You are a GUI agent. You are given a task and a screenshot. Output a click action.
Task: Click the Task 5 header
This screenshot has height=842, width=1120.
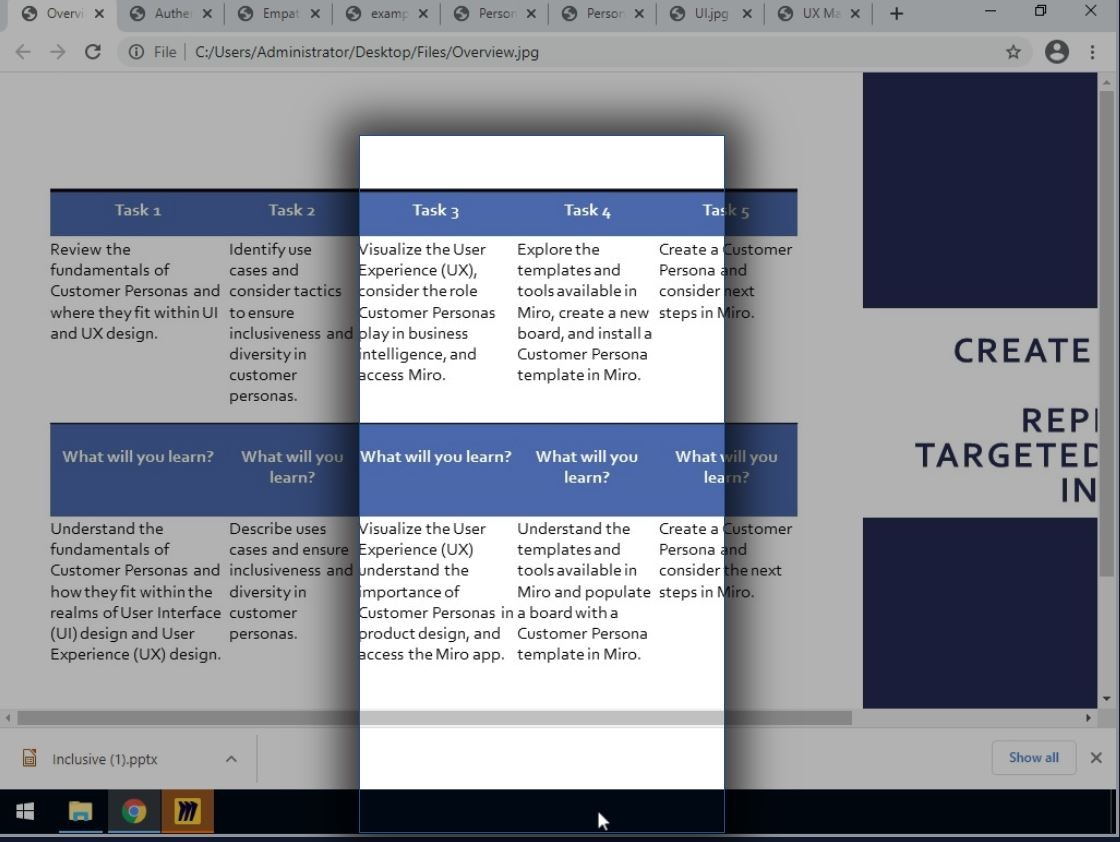[725, 210]
